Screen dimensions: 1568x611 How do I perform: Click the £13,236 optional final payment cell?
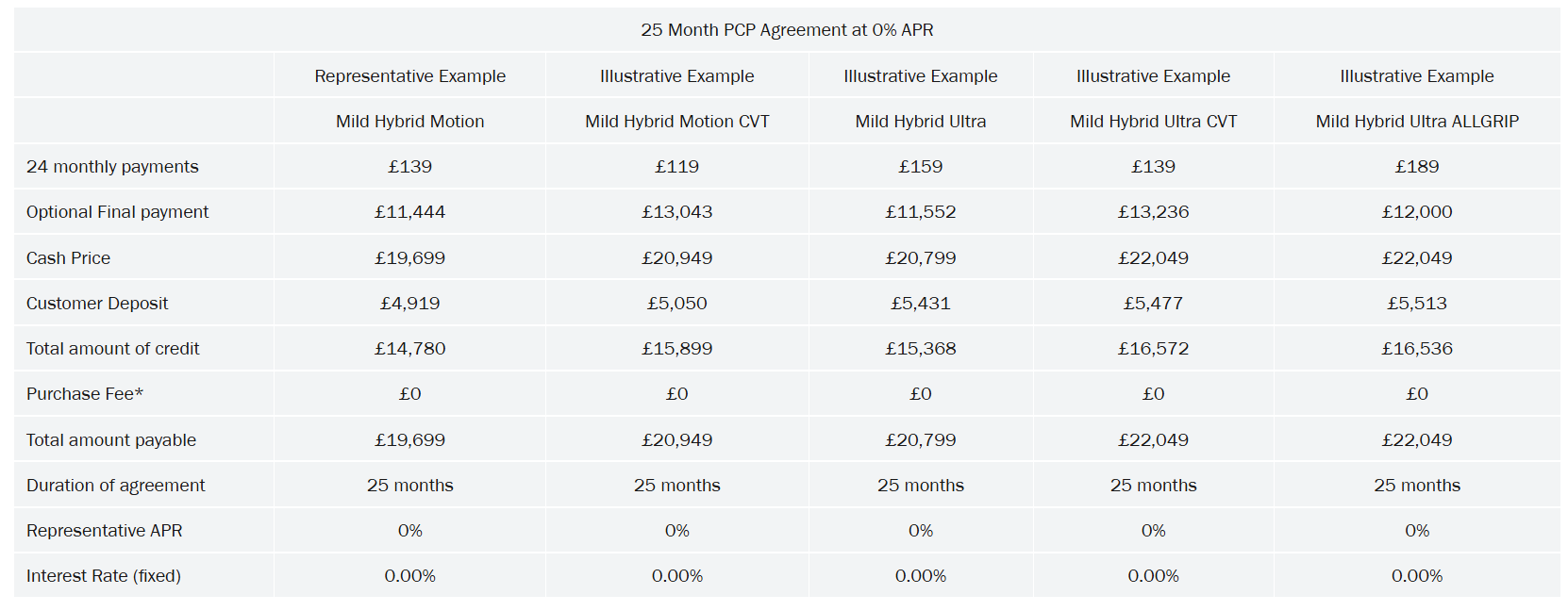point(1153,212)
